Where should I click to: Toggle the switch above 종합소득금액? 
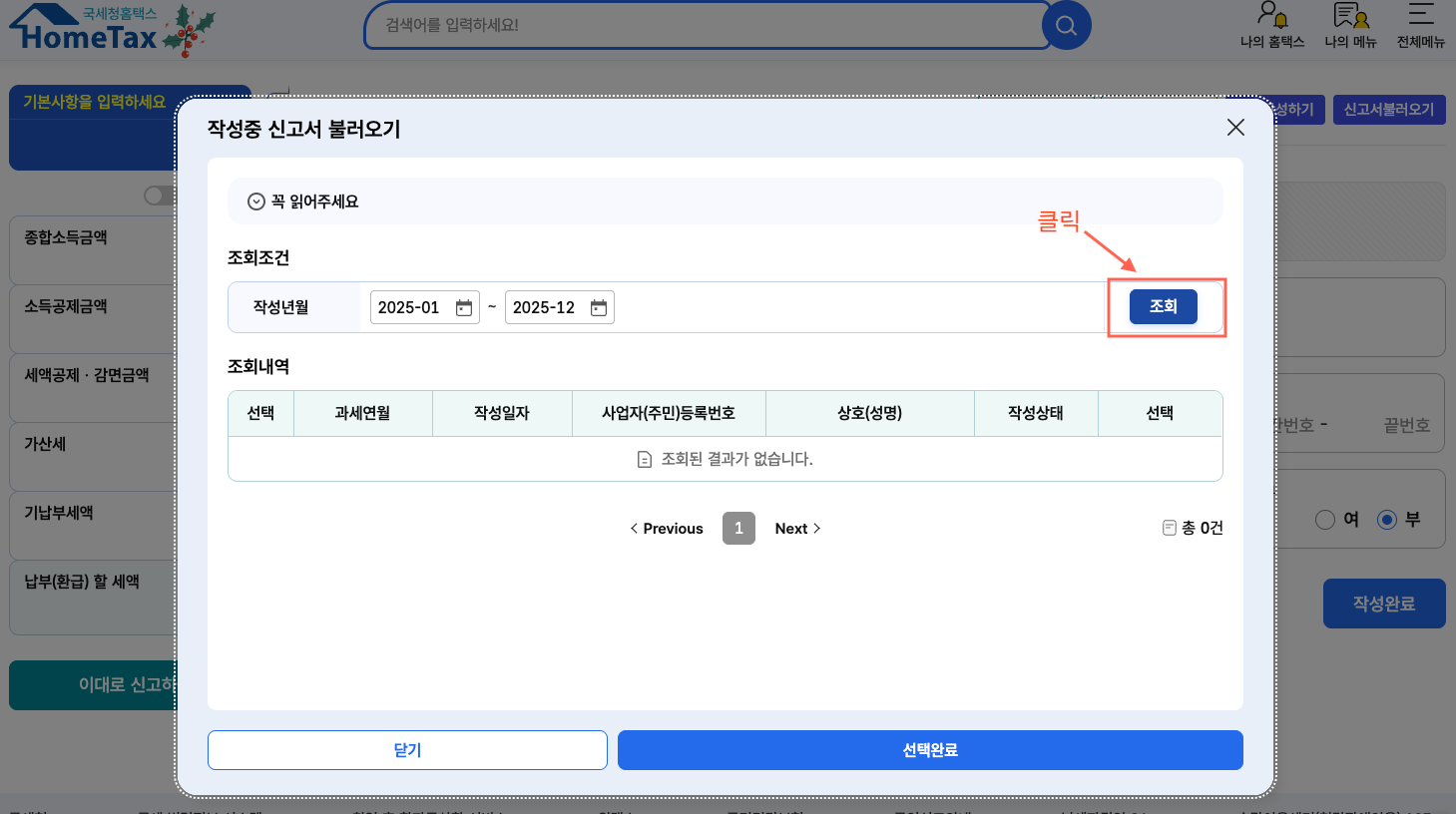(159, 196)
